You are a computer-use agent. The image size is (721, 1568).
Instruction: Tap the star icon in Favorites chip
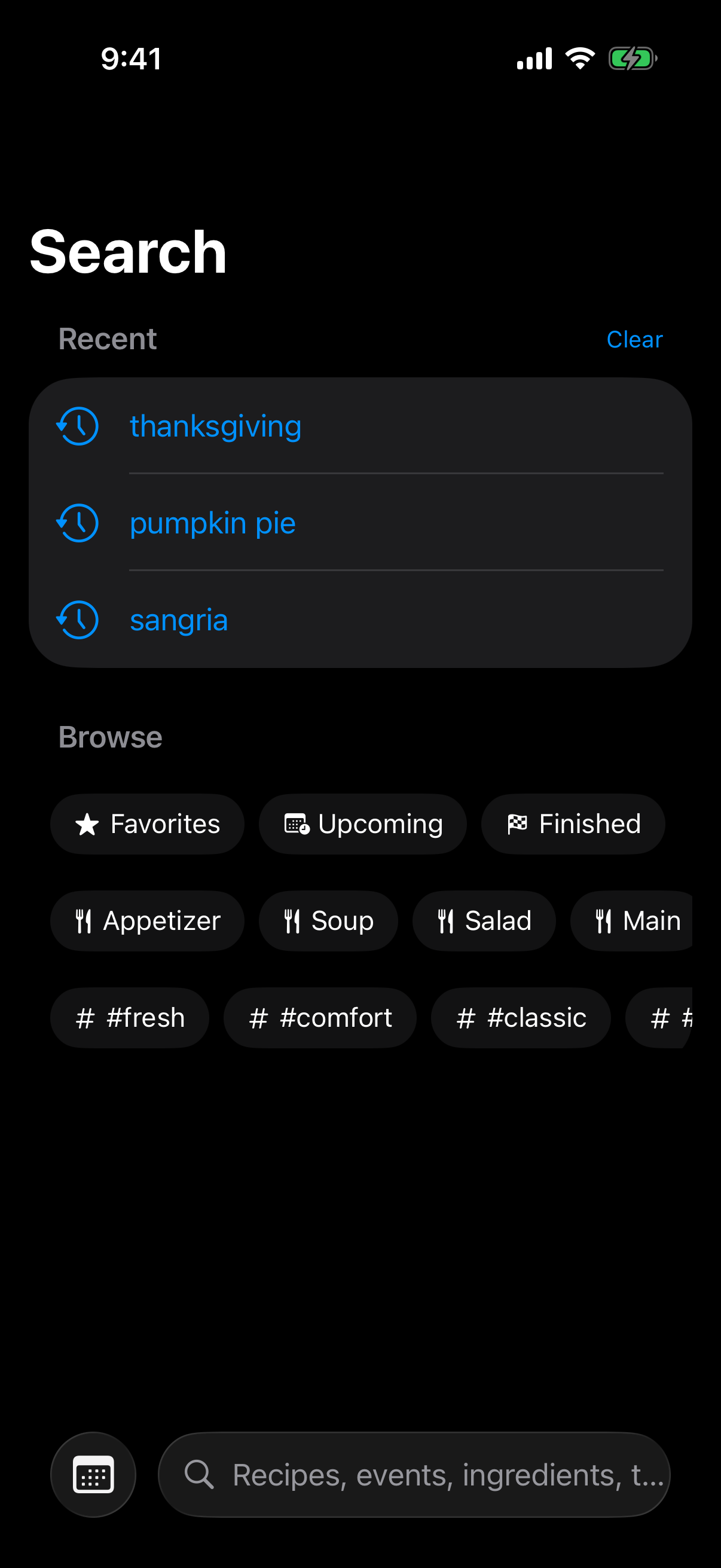(x=87, y=824)
